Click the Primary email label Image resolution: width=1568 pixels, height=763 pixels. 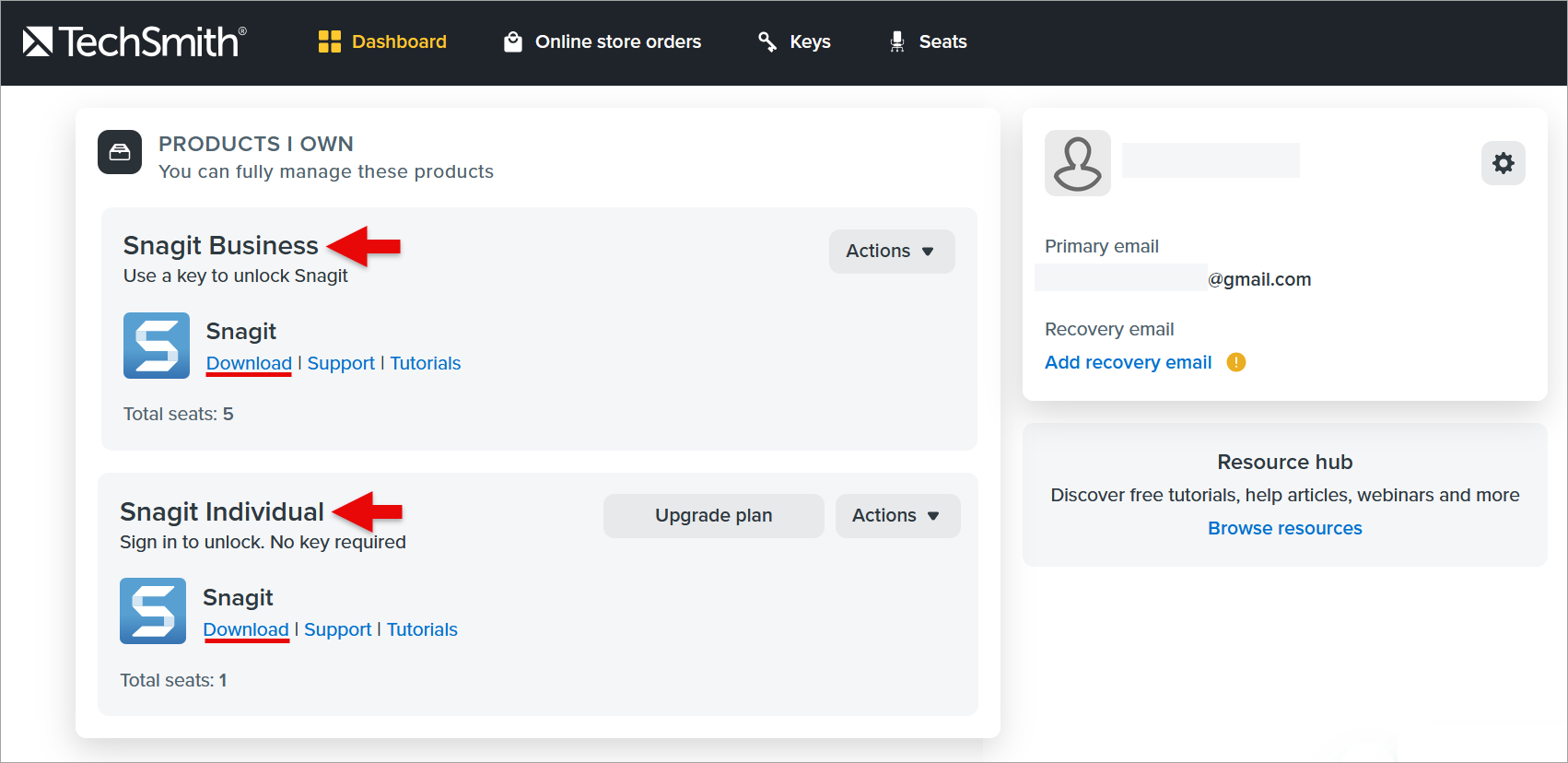[x=1102, y=246]
